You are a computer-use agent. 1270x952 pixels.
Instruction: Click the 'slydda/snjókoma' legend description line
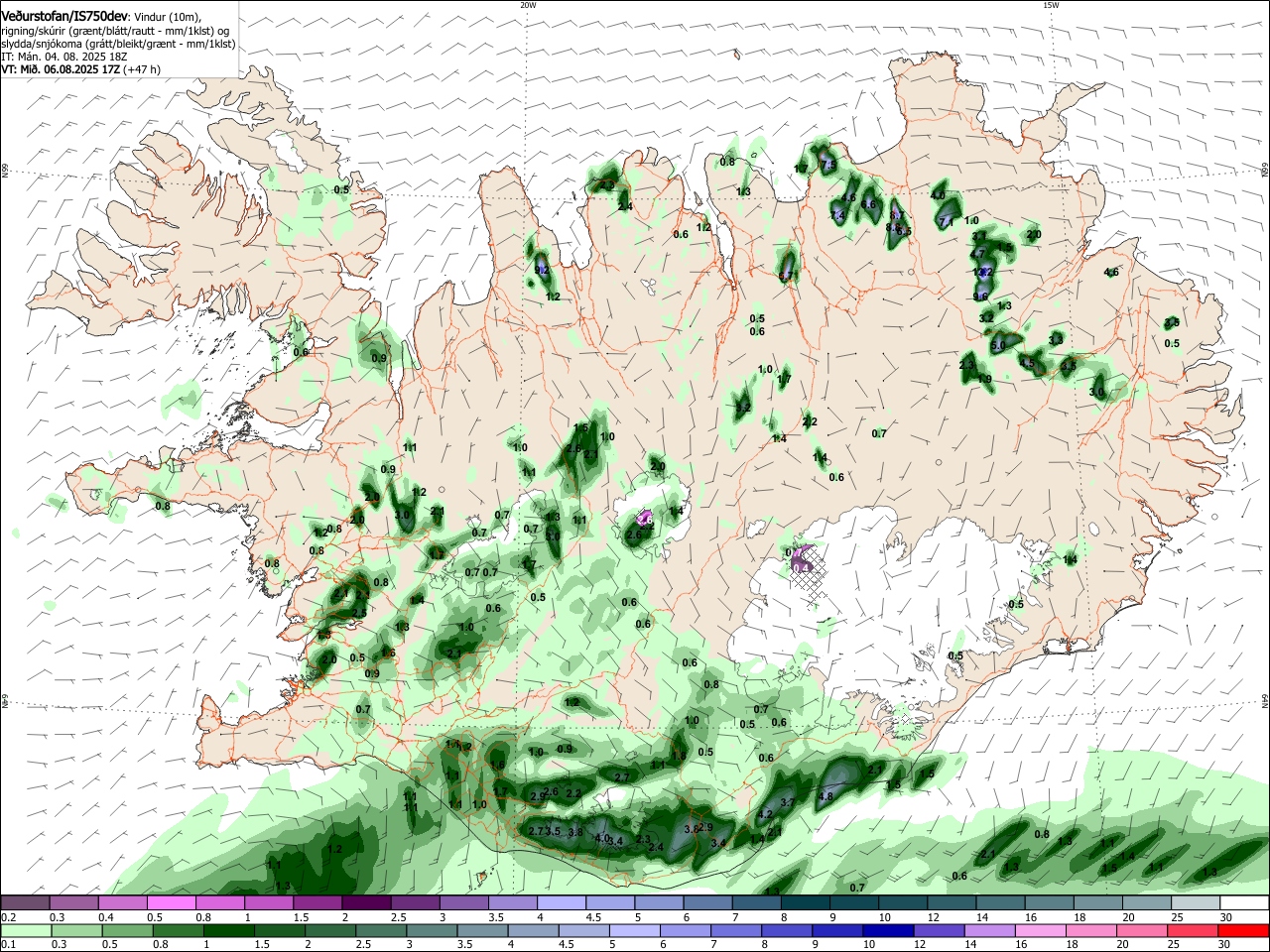118,44
